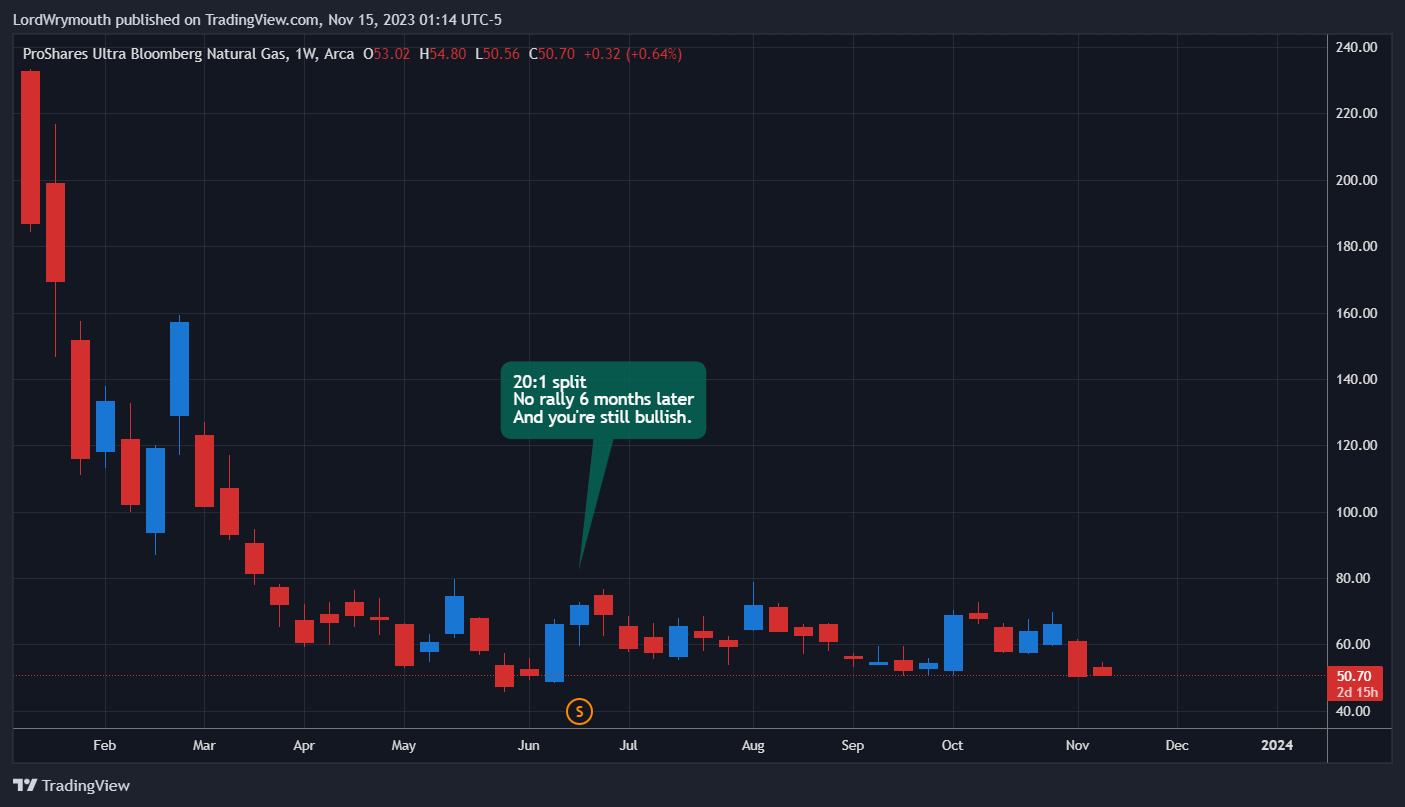Click the open value 53.02

point(391,54)
